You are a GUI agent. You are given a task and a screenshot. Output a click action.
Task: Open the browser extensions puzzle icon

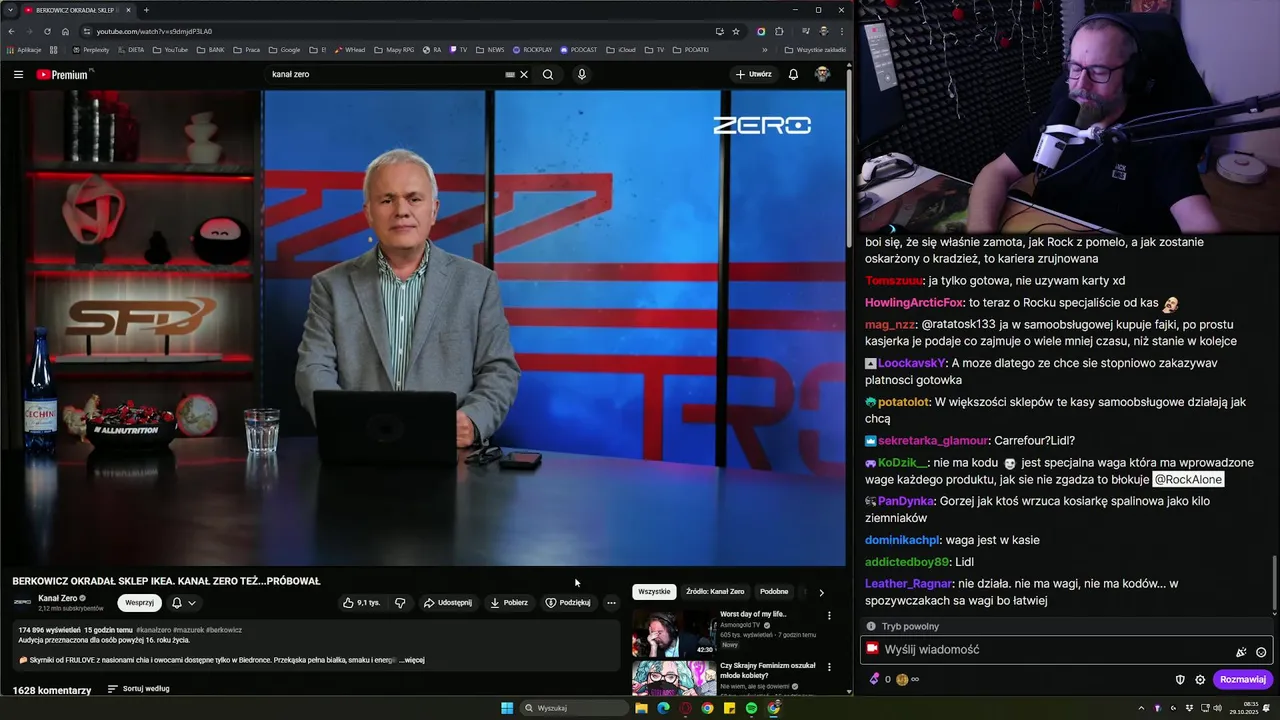pos(779,31)
